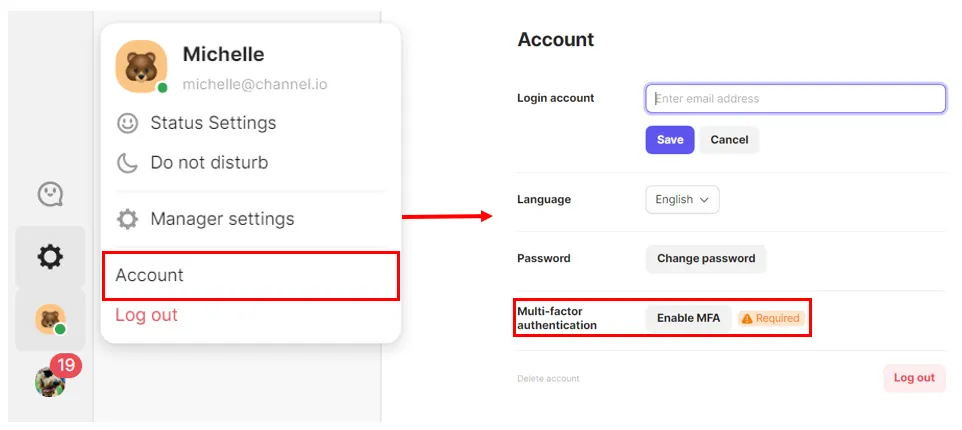Click the Enter email address field
The image size is (962, 430).
(x=795, y=99)
